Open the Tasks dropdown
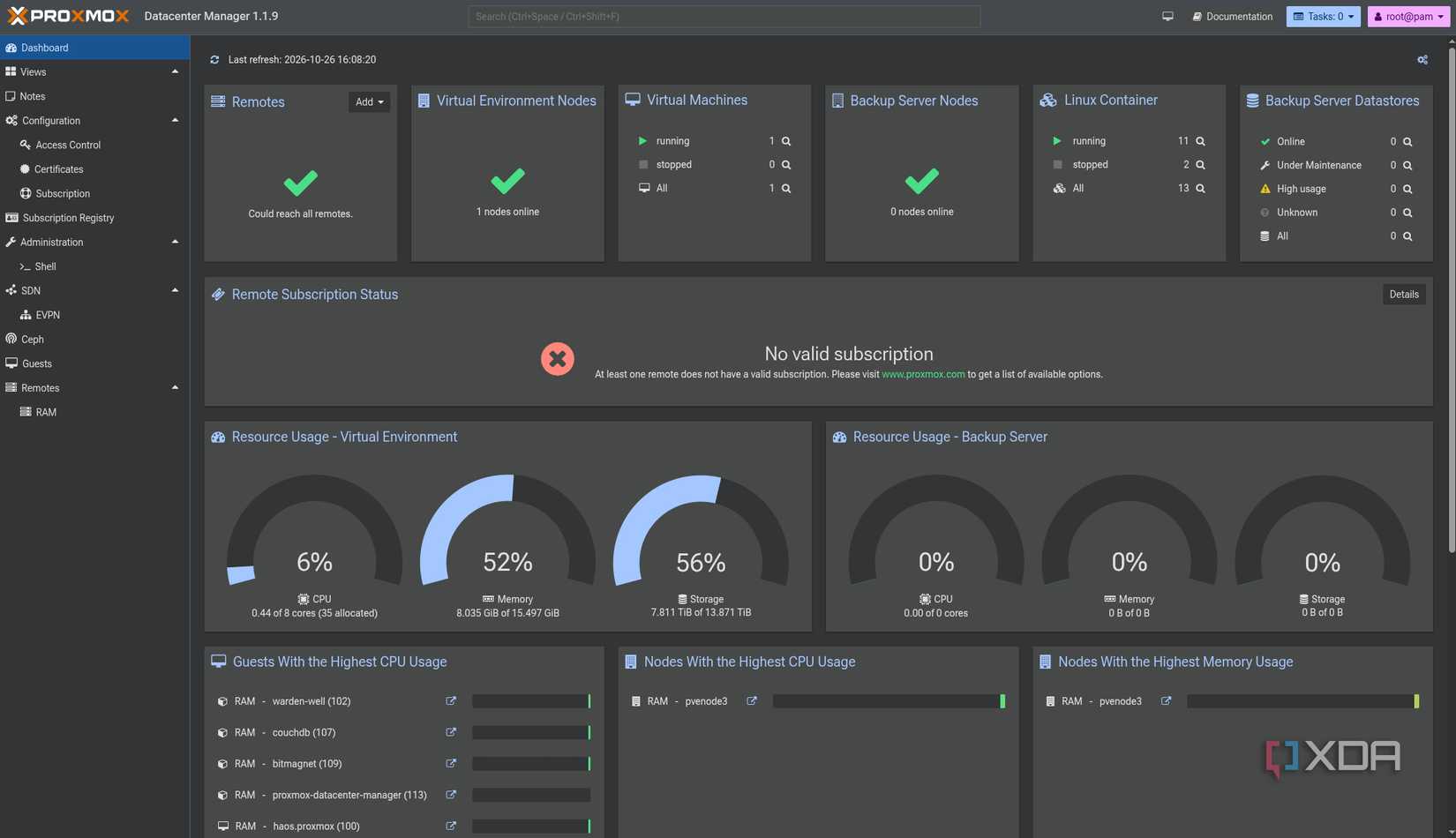This screenshot has width=1456, height=838. tap(1323, 17)
